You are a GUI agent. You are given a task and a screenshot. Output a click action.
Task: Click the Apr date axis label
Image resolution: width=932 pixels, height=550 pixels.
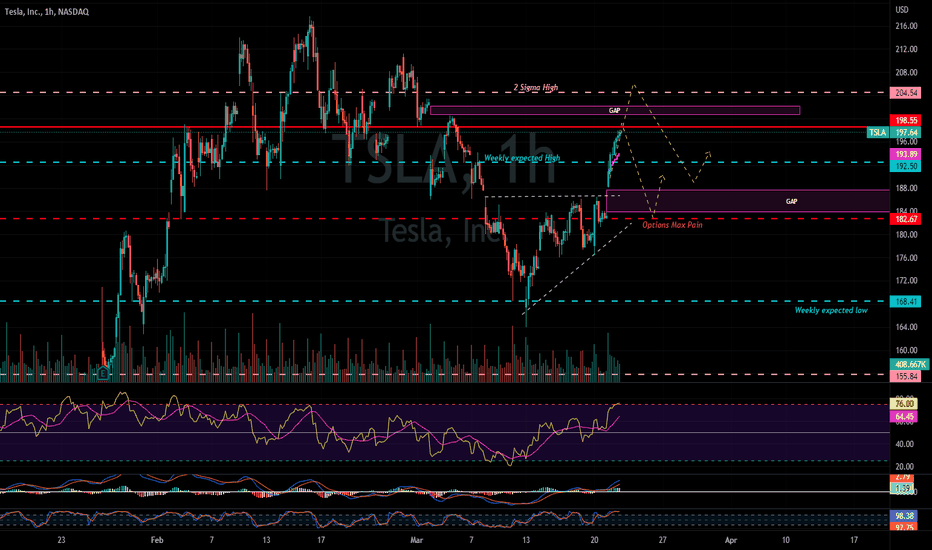[x=731, y=540]
